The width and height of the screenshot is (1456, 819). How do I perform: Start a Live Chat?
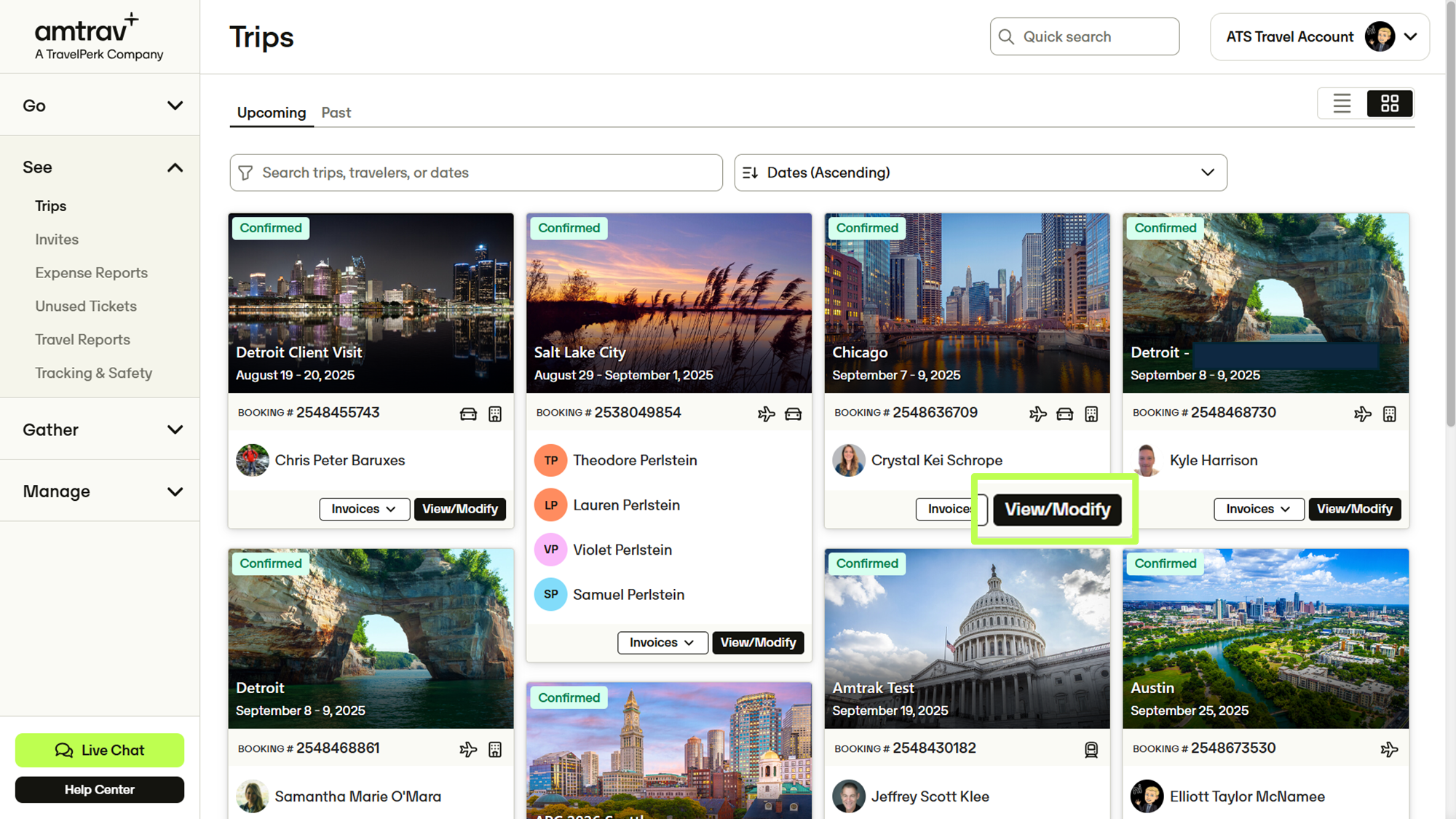100,751
